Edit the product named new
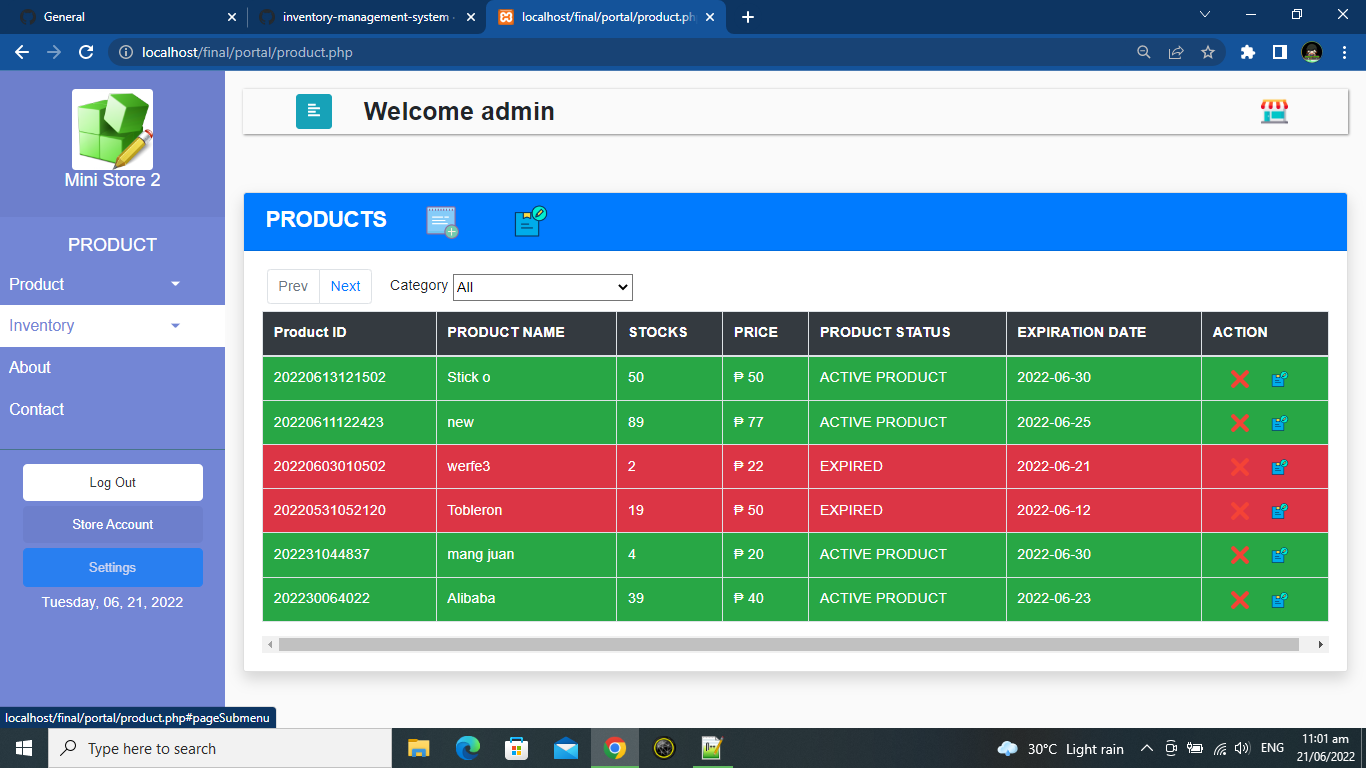The width and height of the screenshot is (1366, 768). [1279, 423]
